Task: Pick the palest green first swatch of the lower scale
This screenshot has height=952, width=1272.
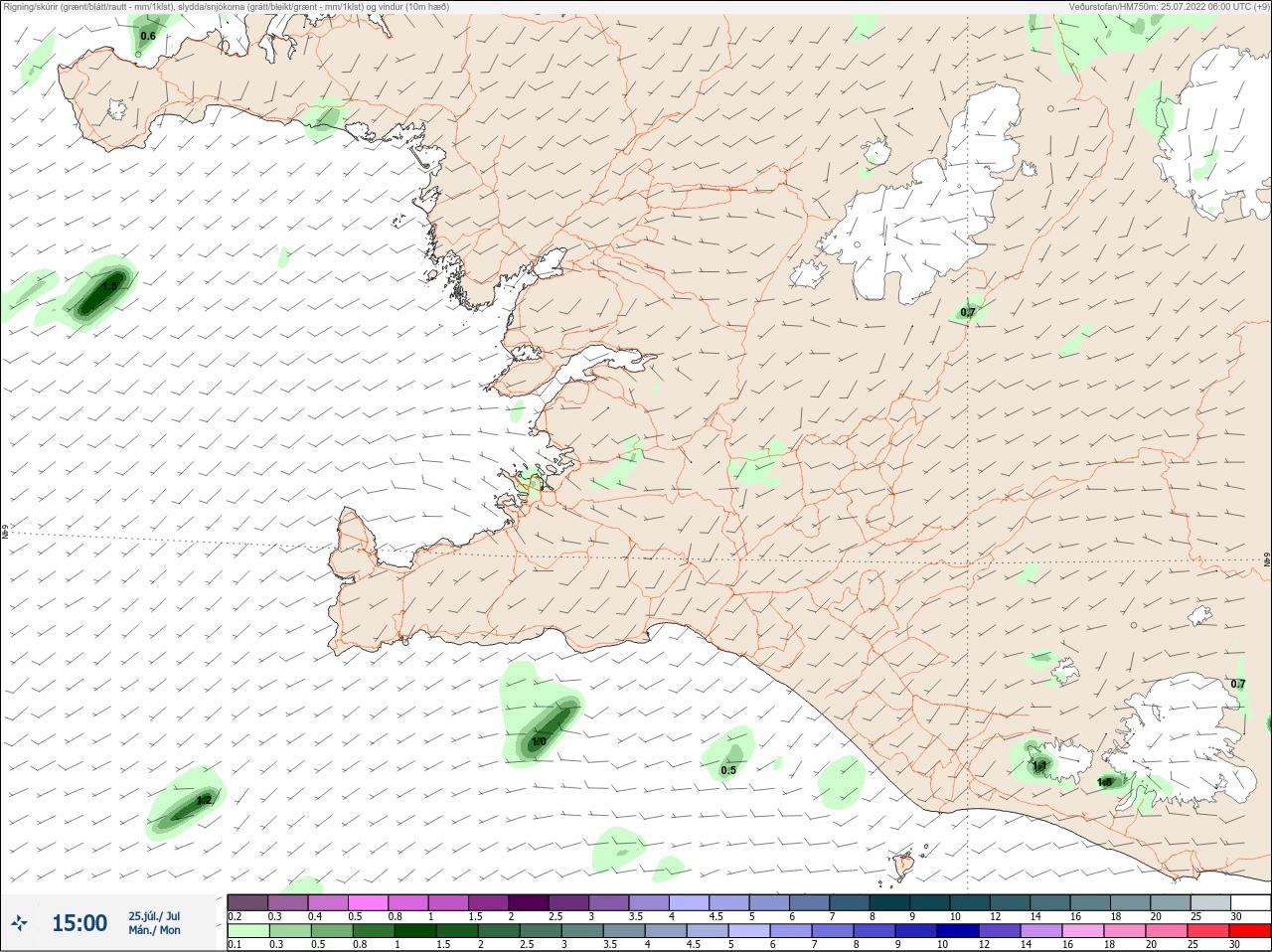Action: [x=247, y=931]
